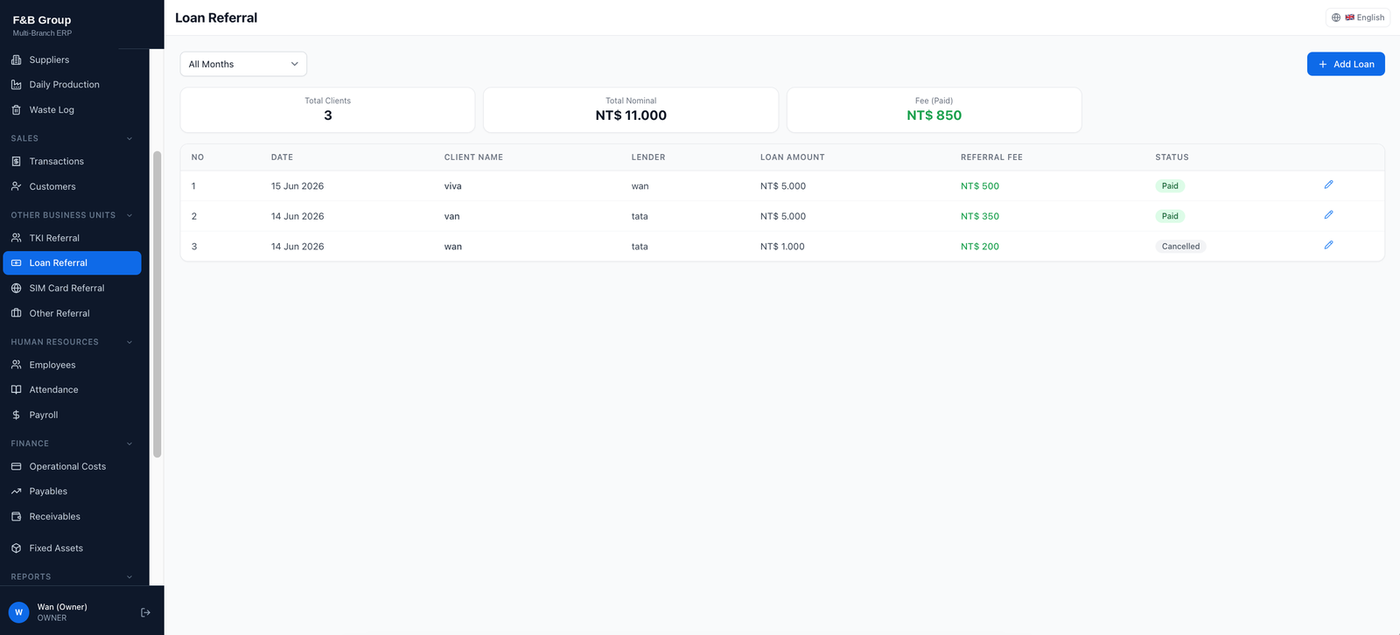Open the All Months filter dropdown

coord(243,64)
